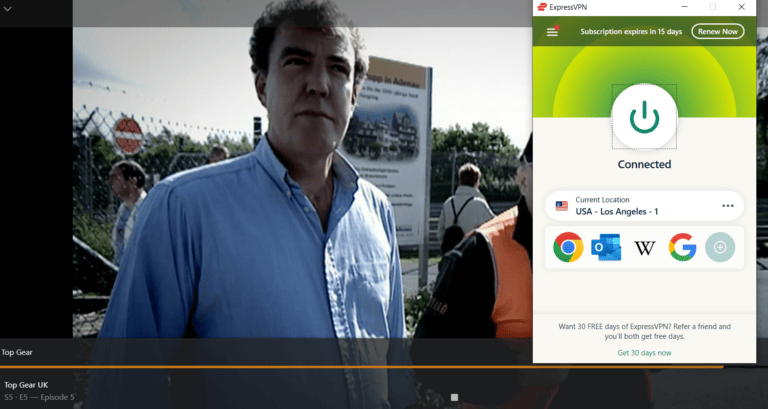Add a new shortcut with plus icon
768x409 pixels.
pos(719,246)
